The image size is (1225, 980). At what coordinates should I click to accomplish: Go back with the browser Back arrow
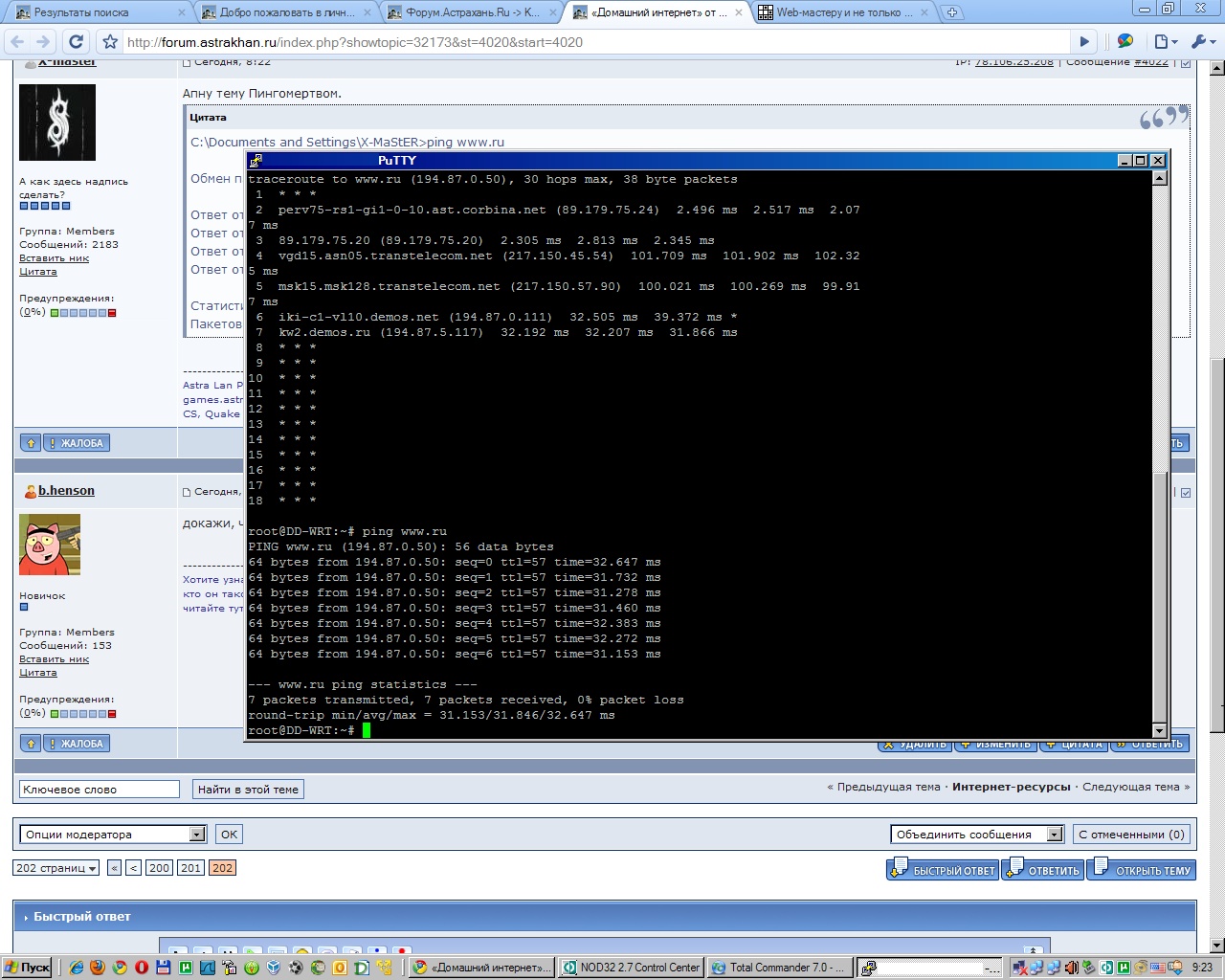point(17,42)
